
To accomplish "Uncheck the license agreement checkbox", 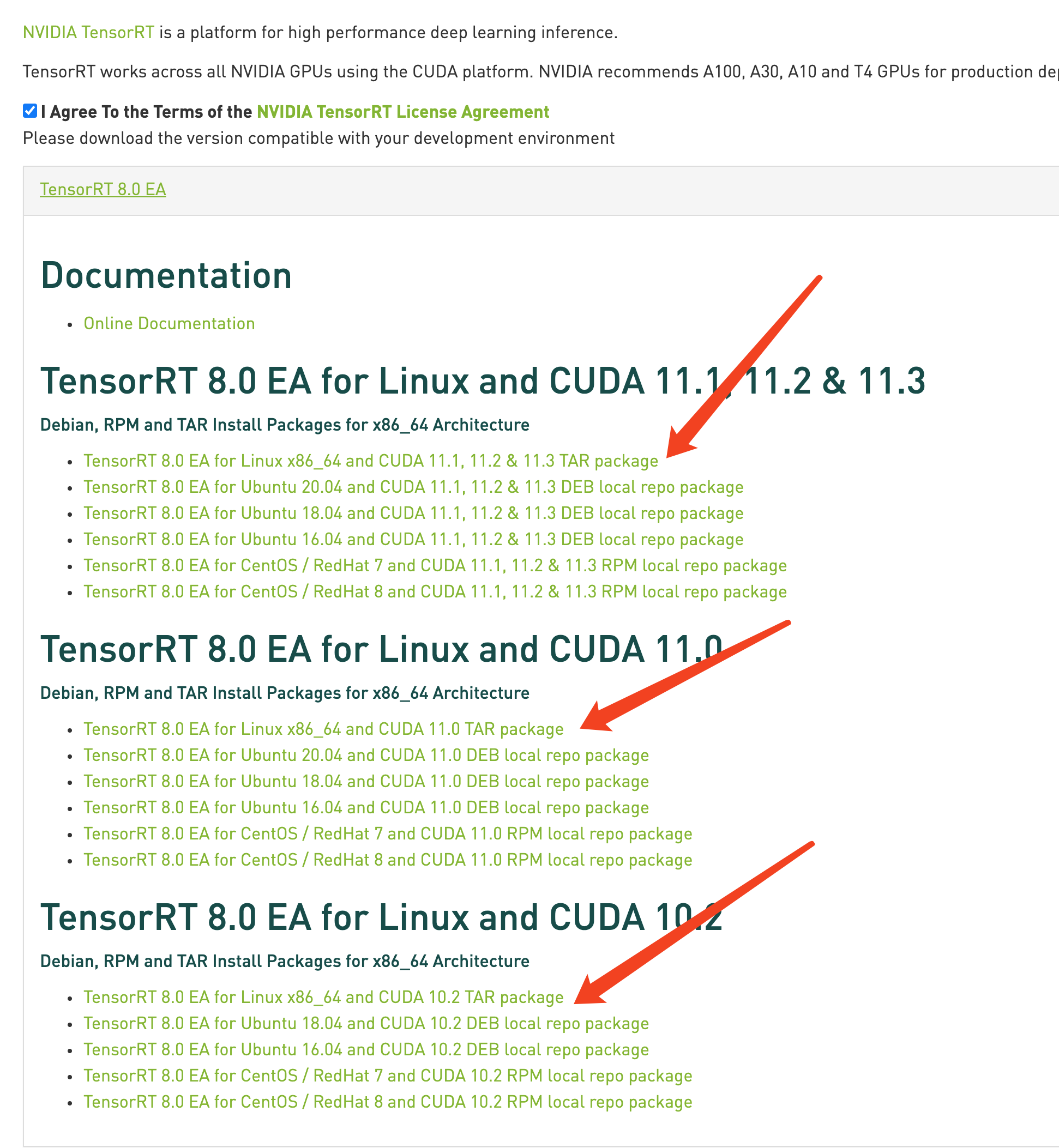I will point(30,111).
